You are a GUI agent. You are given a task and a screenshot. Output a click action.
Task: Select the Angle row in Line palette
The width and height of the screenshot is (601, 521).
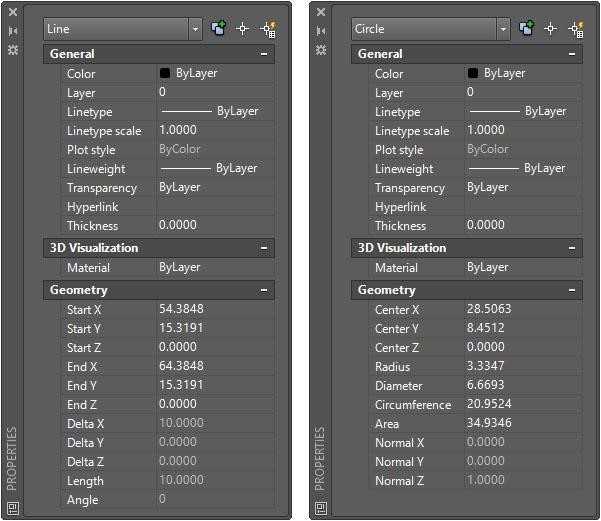tap(169, 499)
